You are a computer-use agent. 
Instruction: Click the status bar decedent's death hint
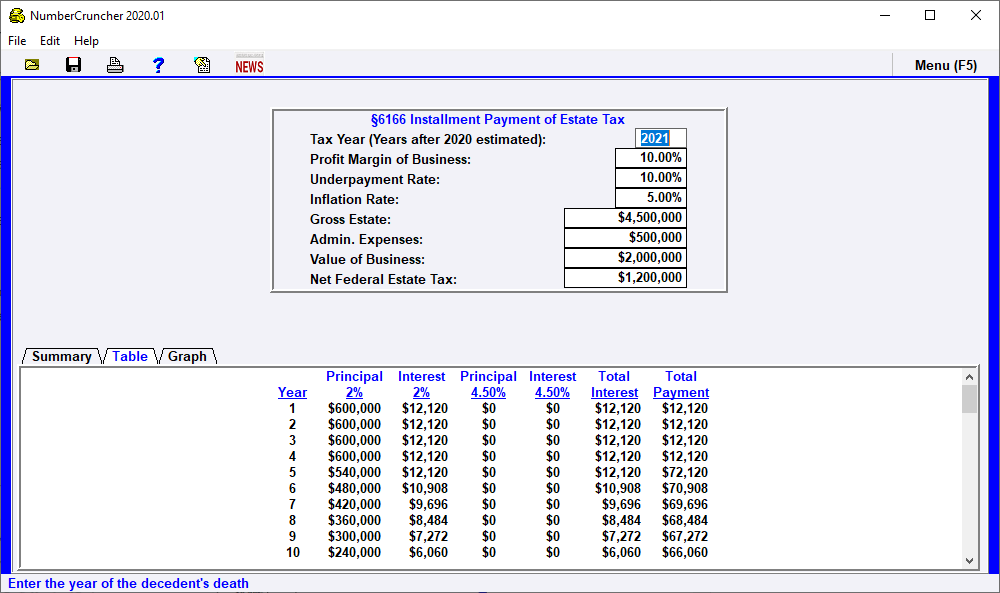pos(128,583)
